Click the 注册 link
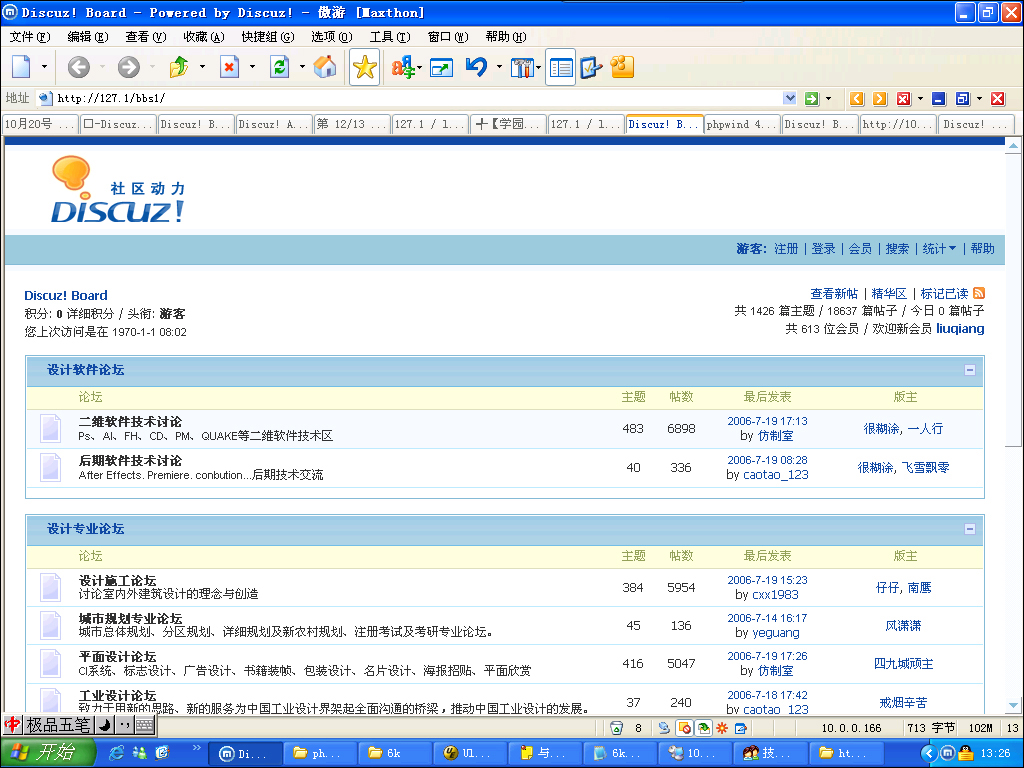Viewport: 1024px width, 768px height. click(x=786, y=249)
